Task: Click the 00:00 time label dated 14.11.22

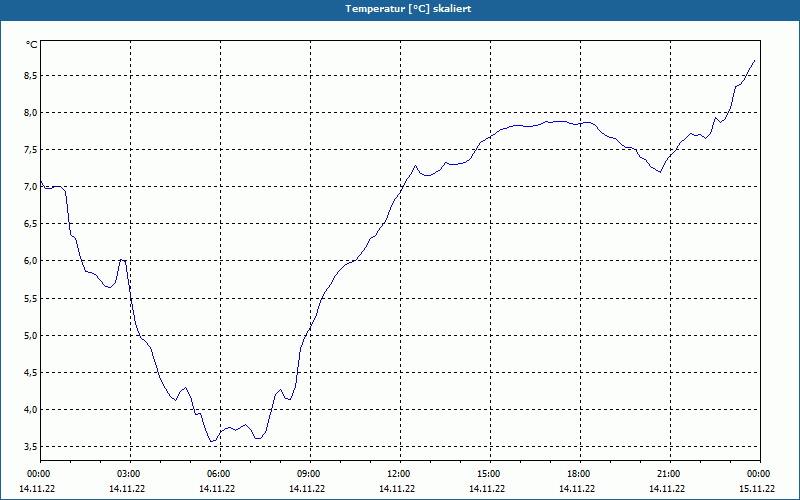Action: coord(38,474)
